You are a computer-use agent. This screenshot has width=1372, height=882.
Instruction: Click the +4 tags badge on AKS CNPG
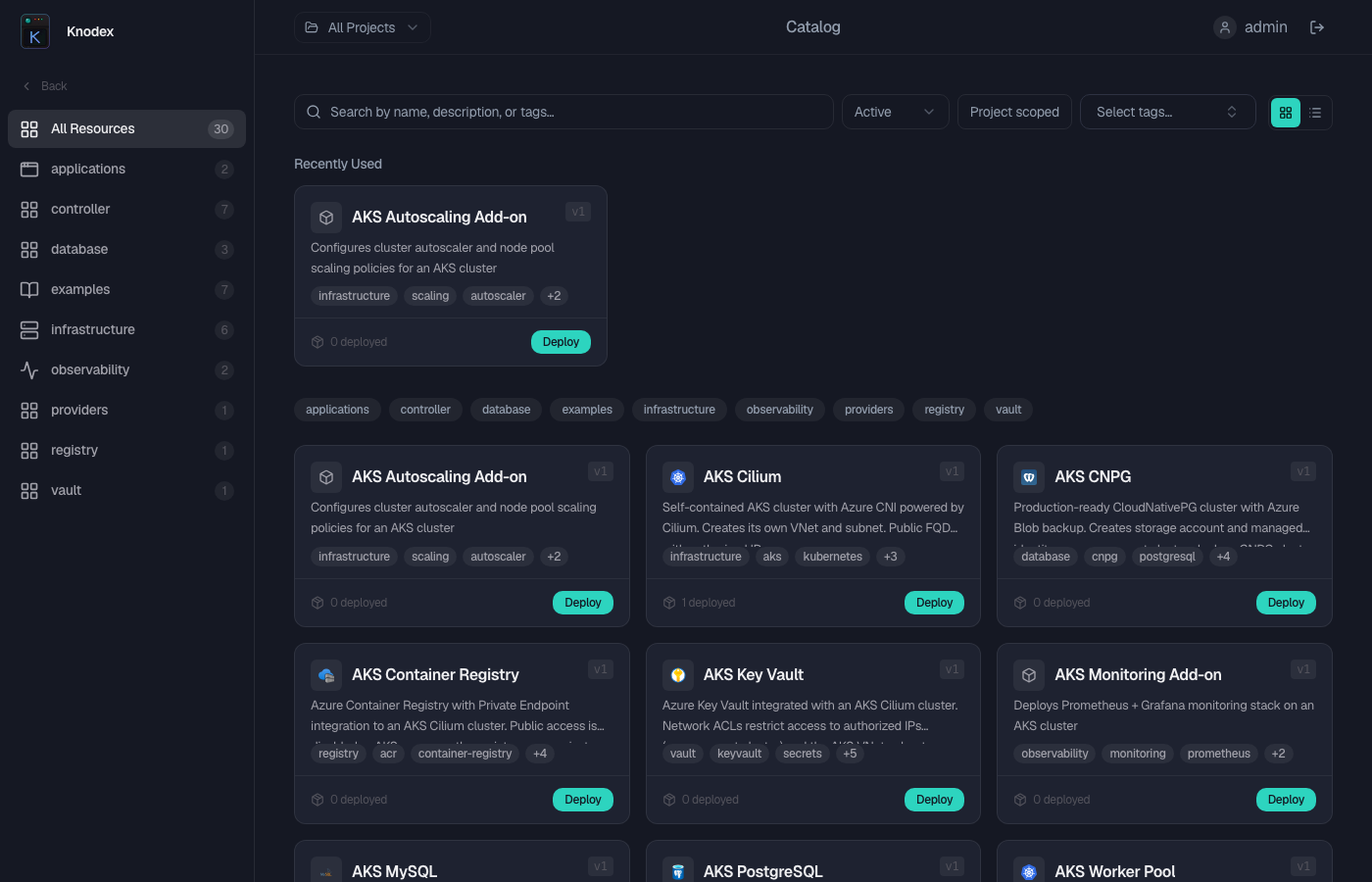coord(1223,557)
